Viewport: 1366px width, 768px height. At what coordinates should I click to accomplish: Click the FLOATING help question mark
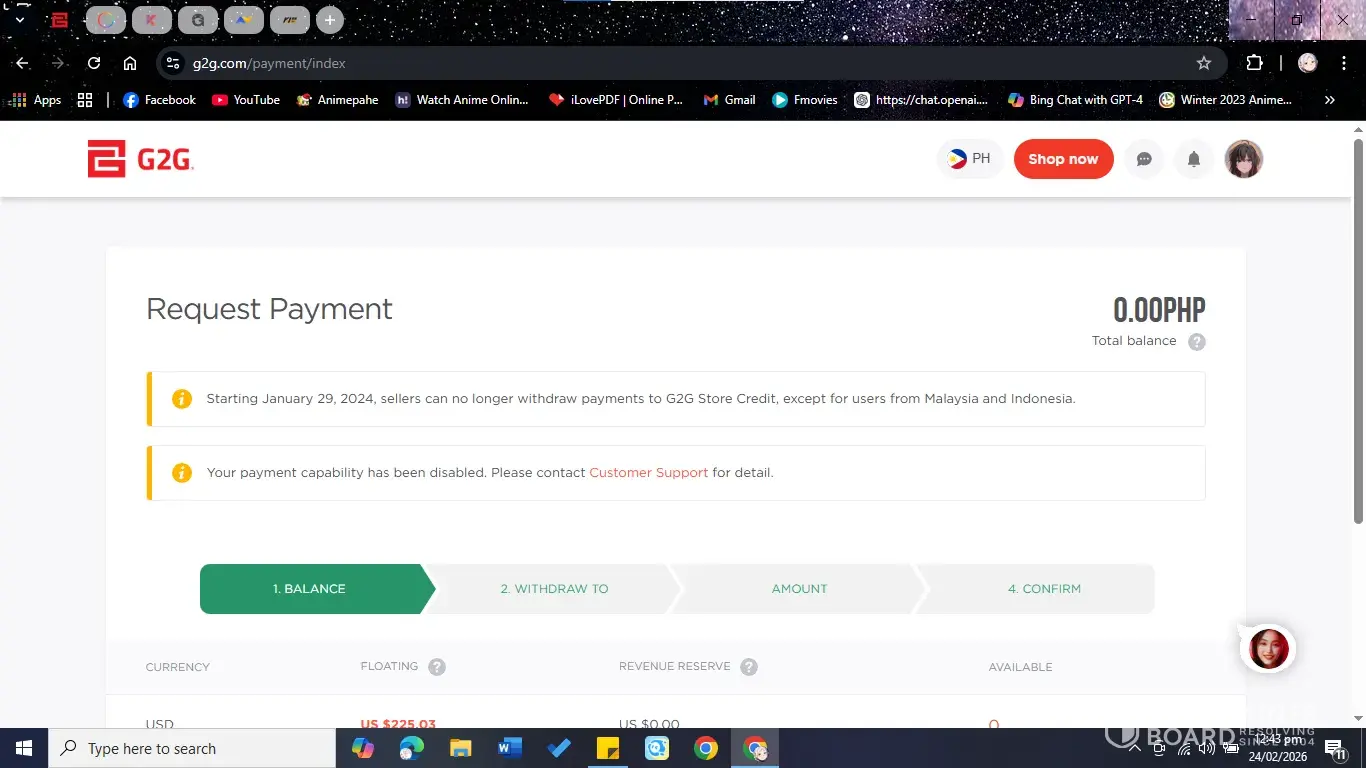click(437, 667)
